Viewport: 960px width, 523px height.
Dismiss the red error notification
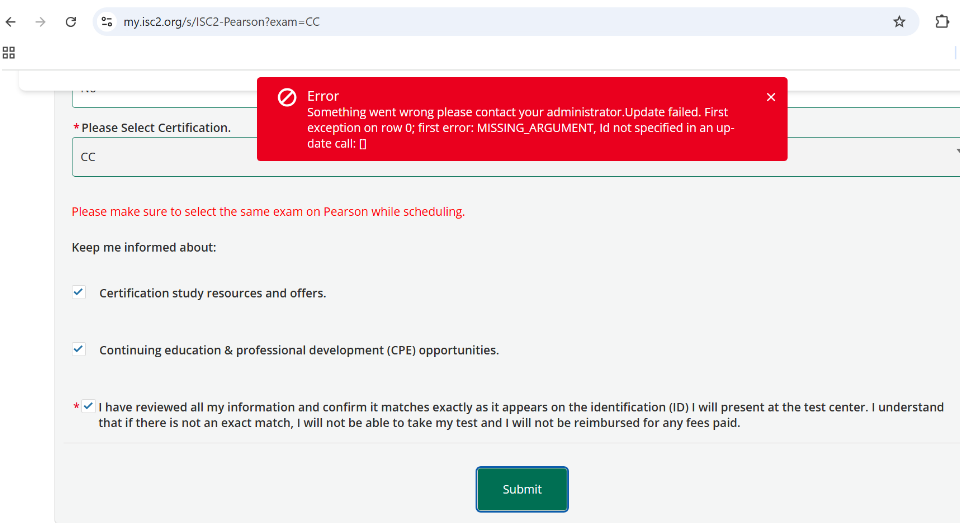click(771, 97)
